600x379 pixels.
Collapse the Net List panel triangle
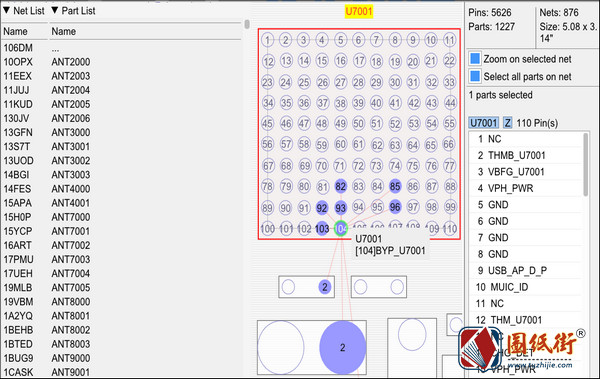[x=7, y=10]
